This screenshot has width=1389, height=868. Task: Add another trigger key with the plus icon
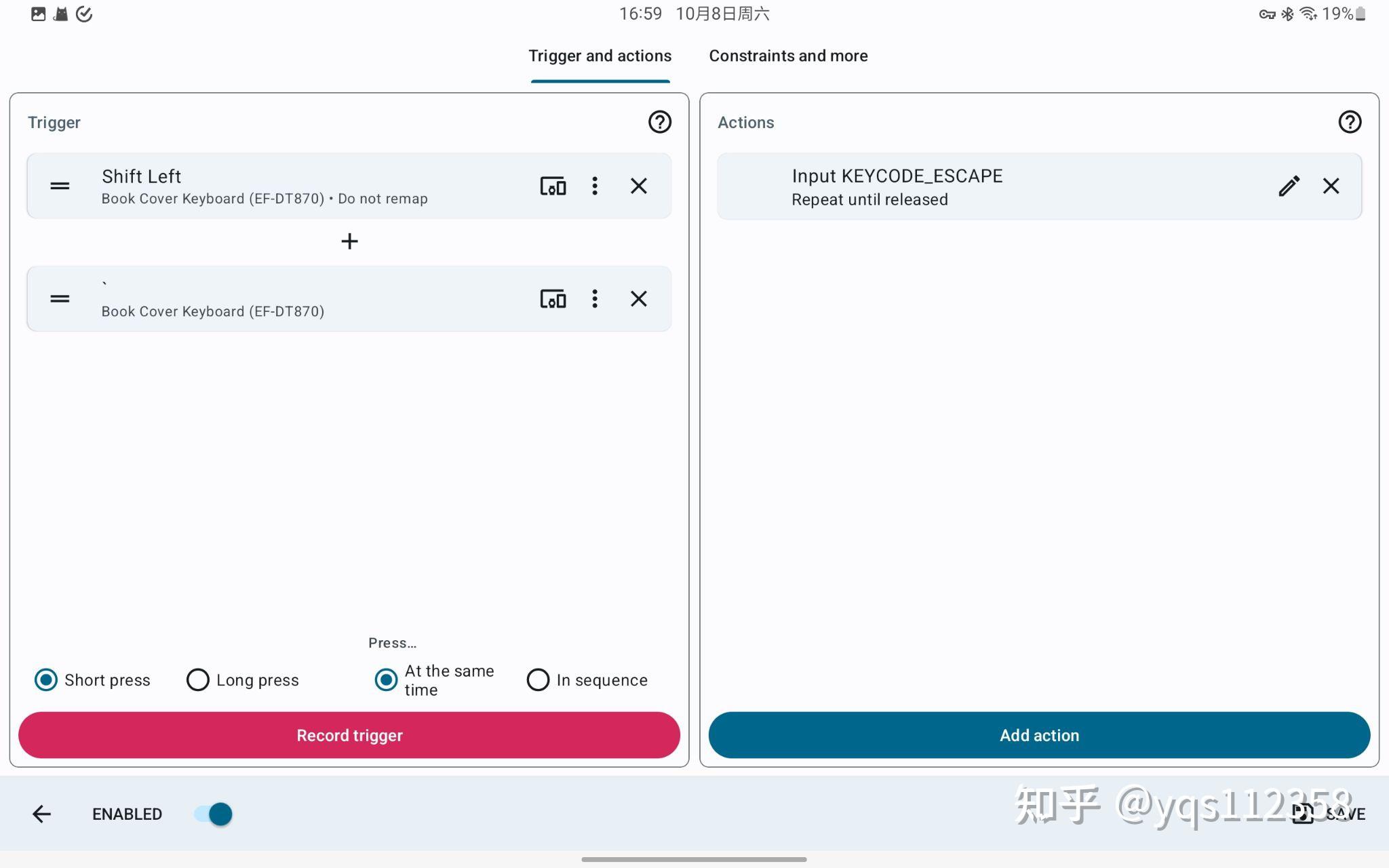pyautogui.click(x=349, y=241)
